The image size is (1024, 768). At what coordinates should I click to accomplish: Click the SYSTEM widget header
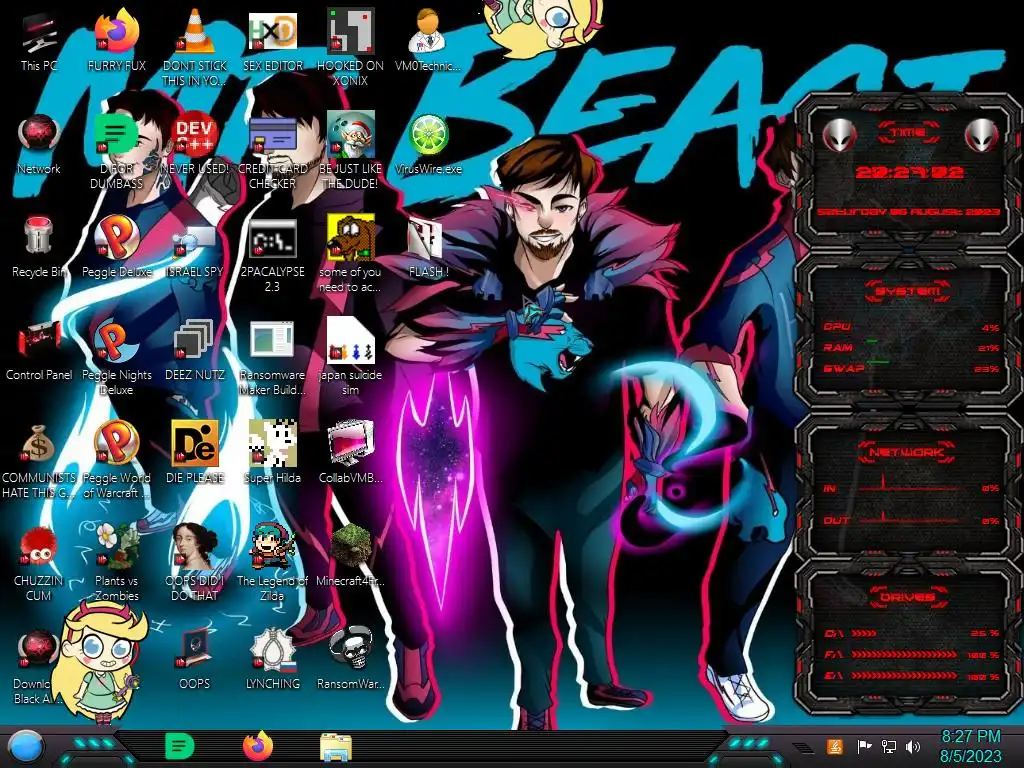908,291
